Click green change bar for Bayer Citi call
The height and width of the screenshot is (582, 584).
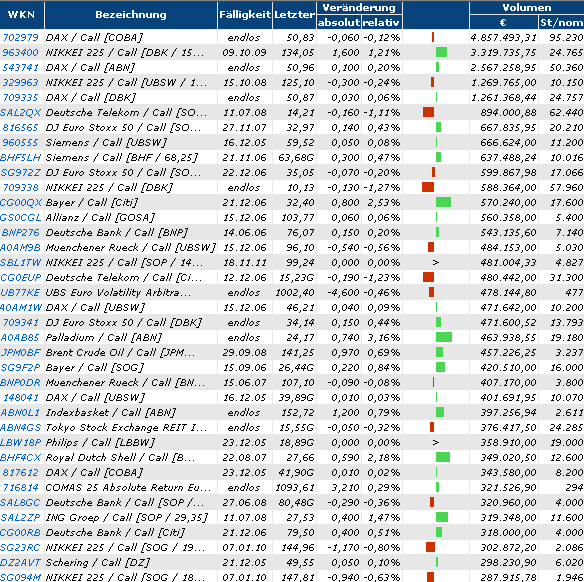(x=443, y=202)
